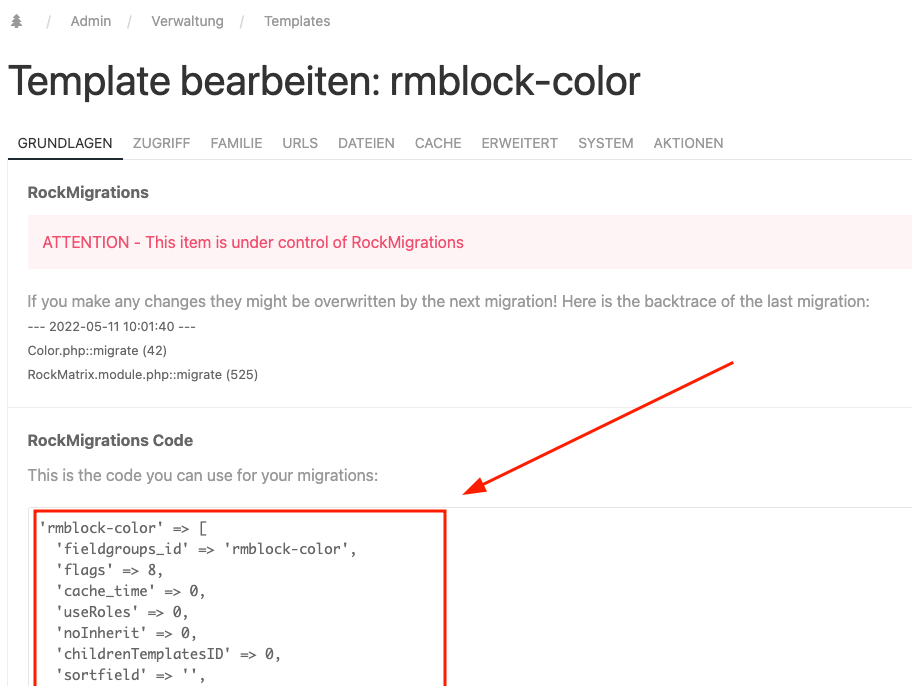Switch to the SYSTEM tab
This screenshot has height=686, width=912.
(x=605, y=143)
